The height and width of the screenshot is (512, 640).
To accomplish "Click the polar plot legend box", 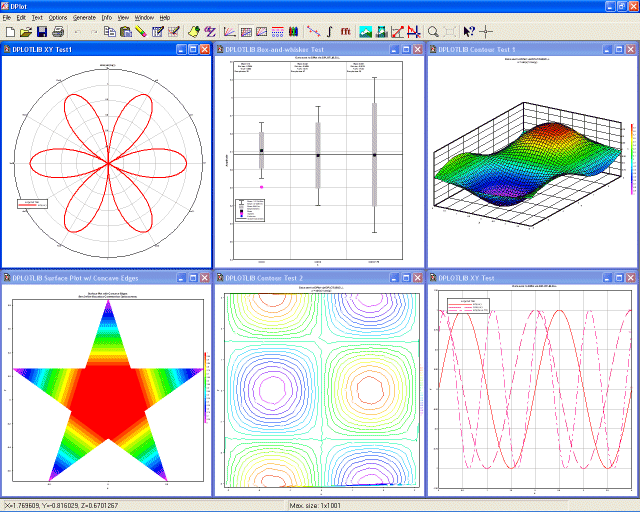I will (32, 204).
